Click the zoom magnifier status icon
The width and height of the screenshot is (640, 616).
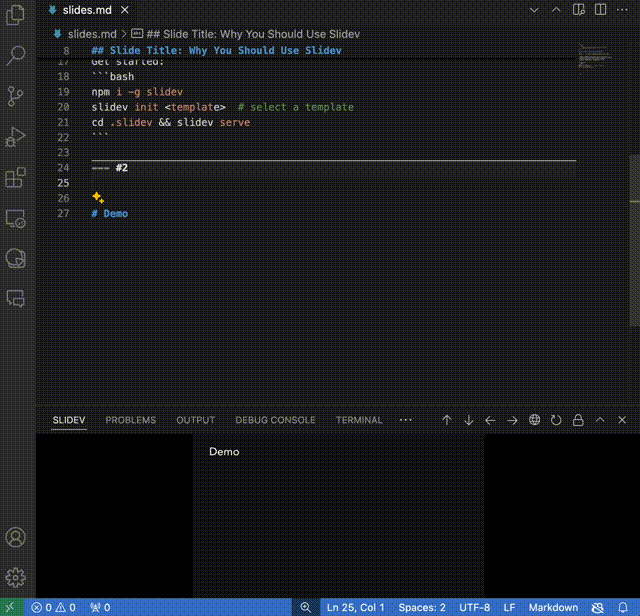[x=306, y=607]
